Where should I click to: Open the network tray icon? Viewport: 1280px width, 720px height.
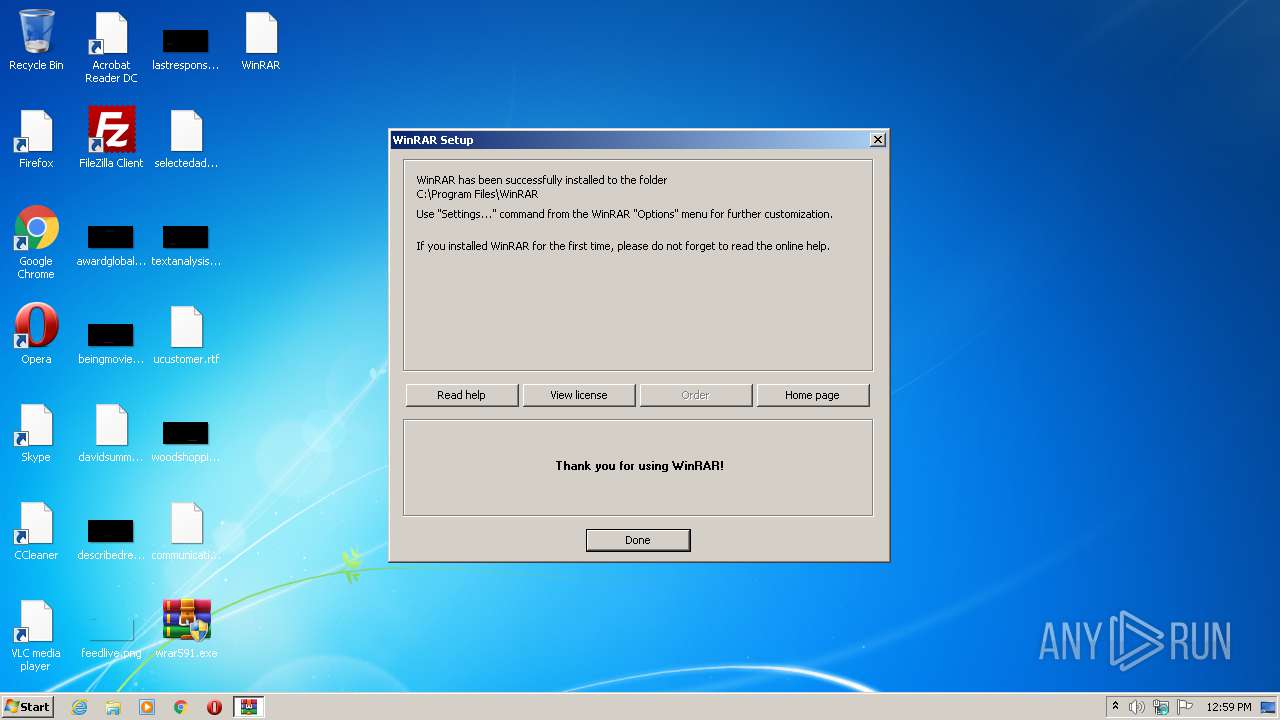point(1161,707)
